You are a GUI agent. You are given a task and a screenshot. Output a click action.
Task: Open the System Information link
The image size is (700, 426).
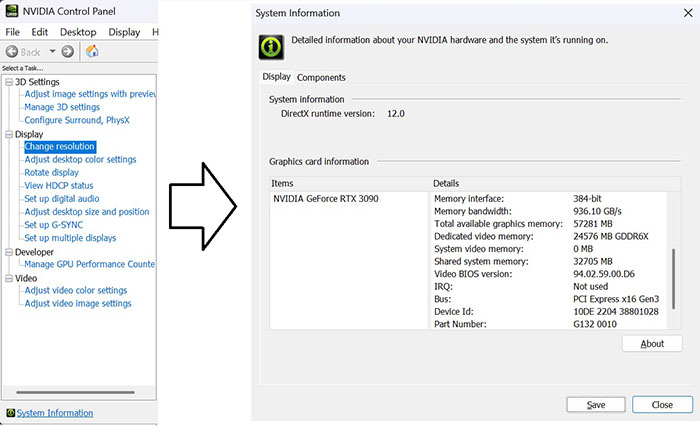click(x=55, y=413)
